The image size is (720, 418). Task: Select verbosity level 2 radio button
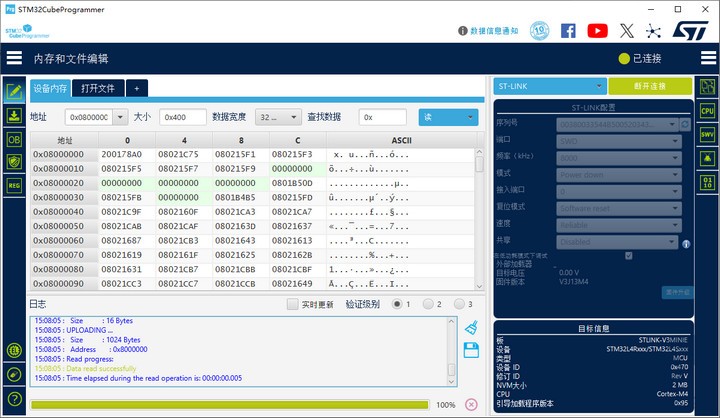[428, 304]
